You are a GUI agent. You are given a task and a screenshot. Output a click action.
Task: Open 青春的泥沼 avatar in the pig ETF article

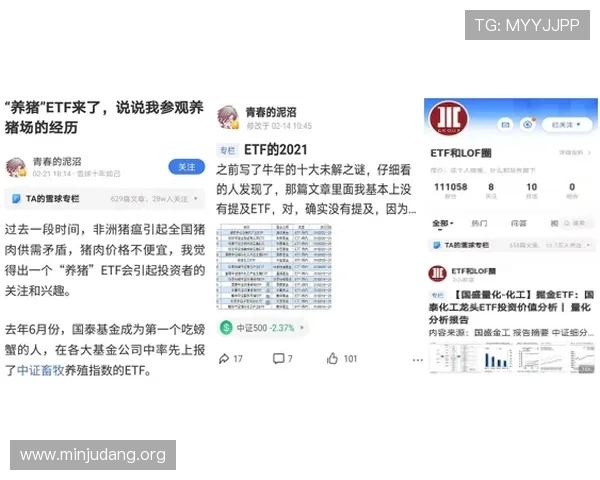pyautogui.click(x=16, y=167)
